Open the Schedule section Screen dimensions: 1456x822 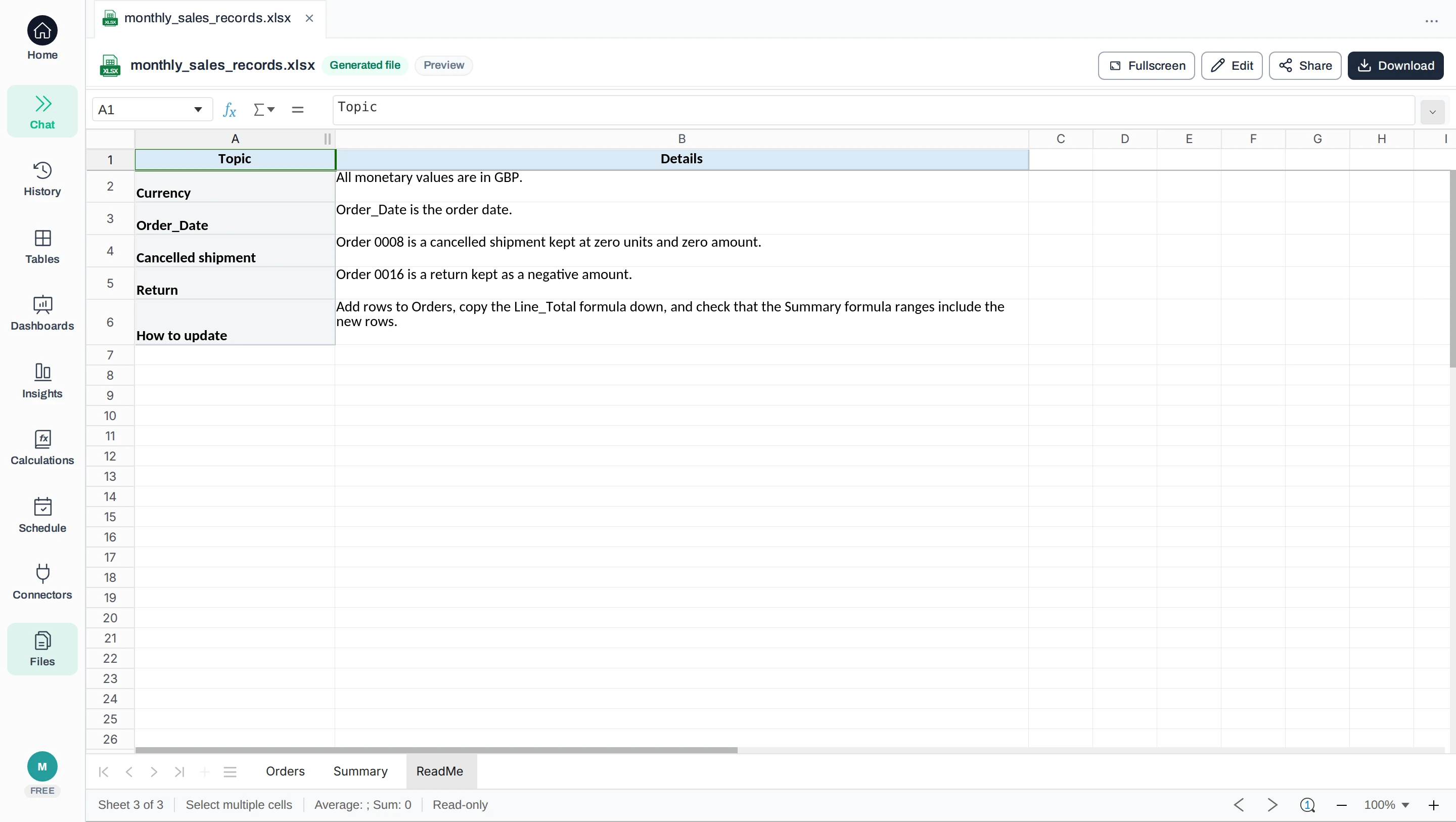click(42, 515)
